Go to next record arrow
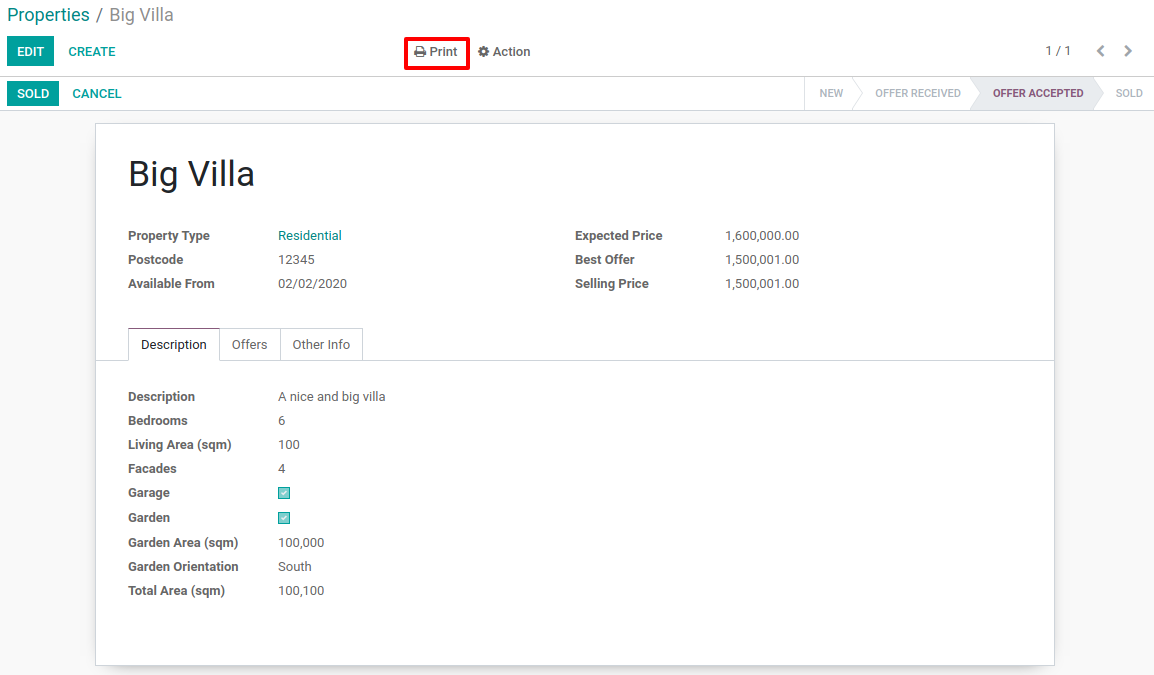The width and height of the screenshot is (1154, 675). [x=1128, y=51]
